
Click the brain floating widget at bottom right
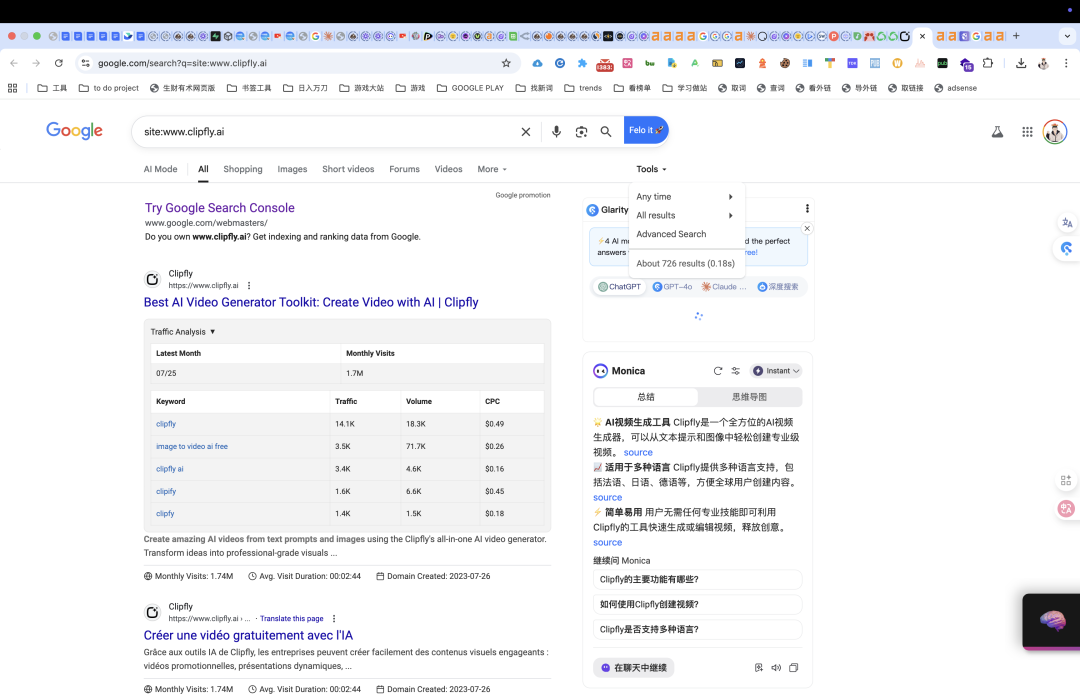pos(1052,621)
